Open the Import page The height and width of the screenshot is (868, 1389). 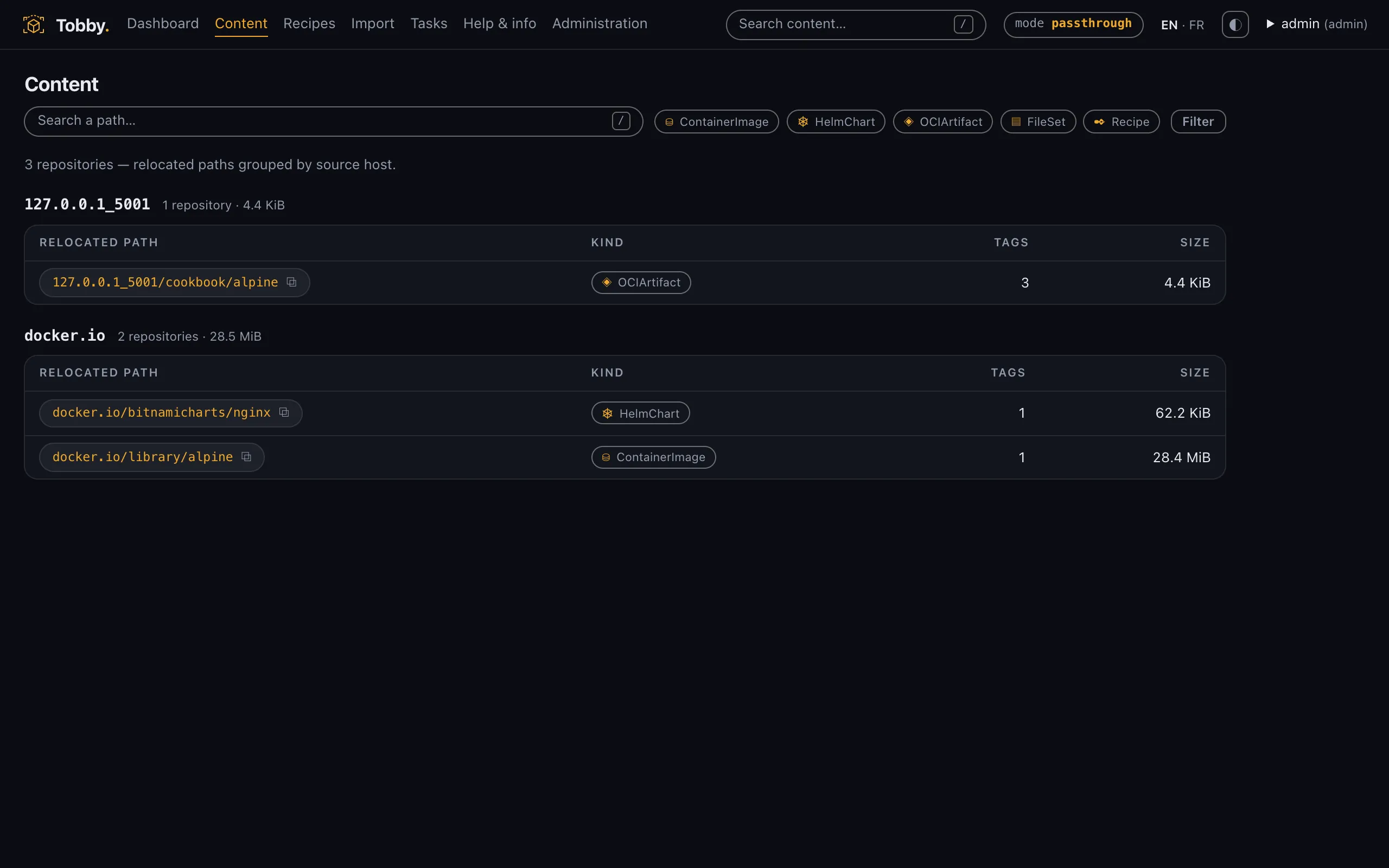click(x=373, y=23)
